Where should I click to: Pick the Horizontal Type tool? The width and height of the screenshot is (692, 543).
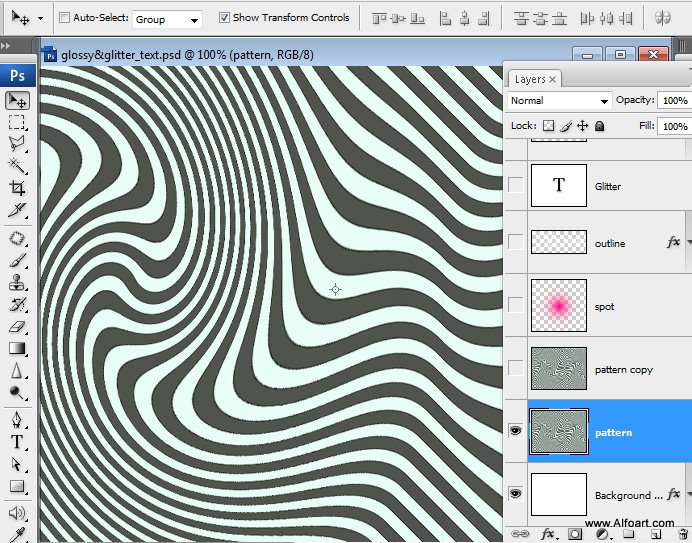[17, 443]
